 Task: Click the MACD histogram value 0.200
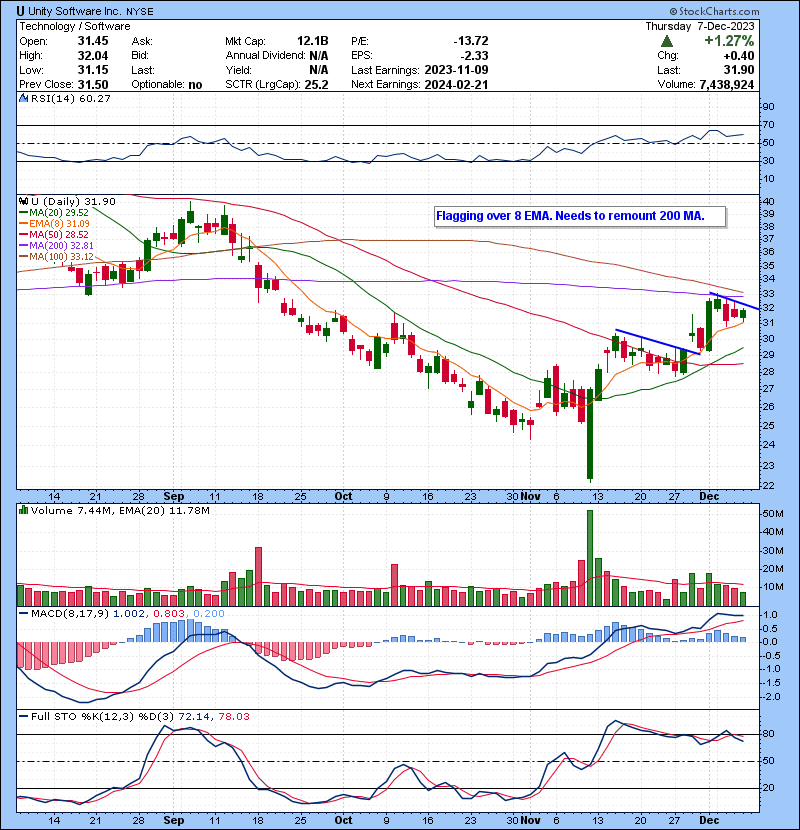[209, 614]
